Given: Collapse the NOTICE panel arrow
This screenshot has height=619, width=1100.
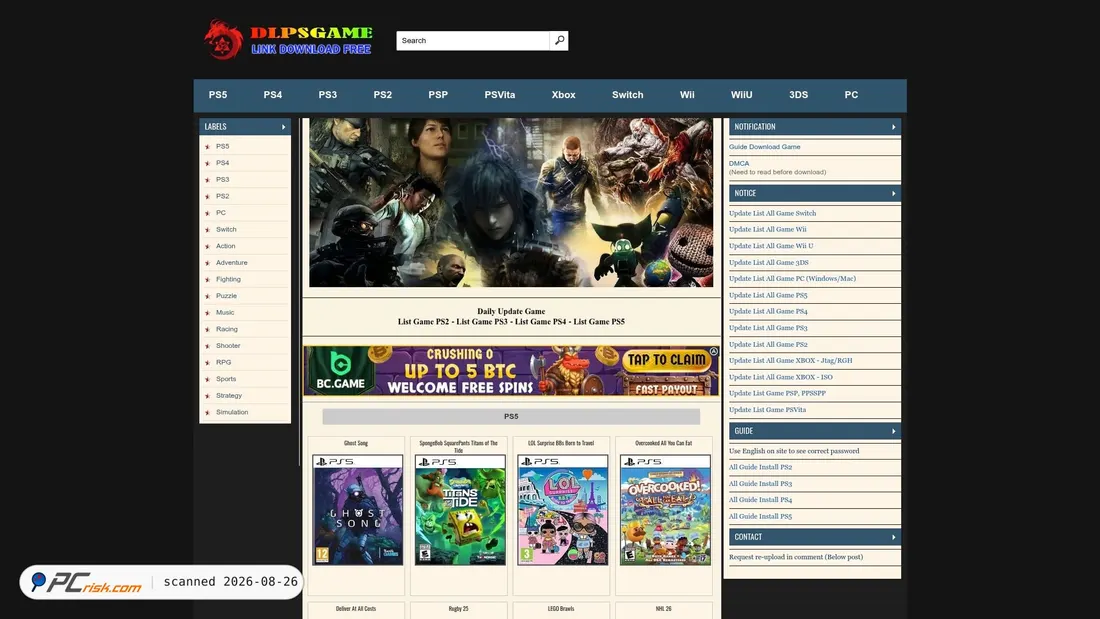Looking at the screenshot, I should 893,193.
